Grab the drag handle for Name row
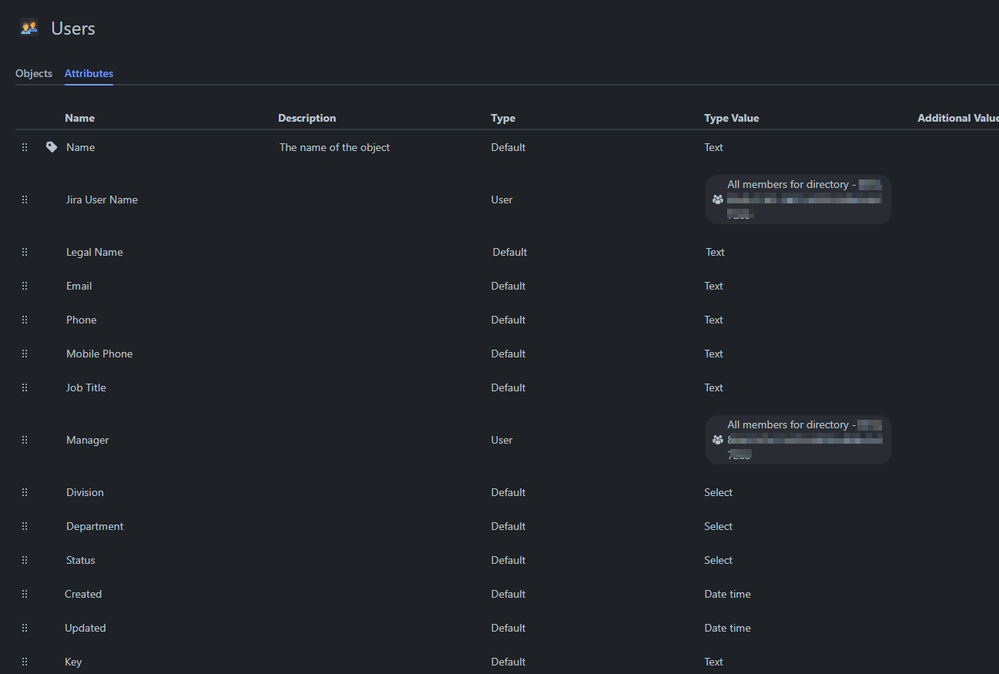 coord(25,147)
